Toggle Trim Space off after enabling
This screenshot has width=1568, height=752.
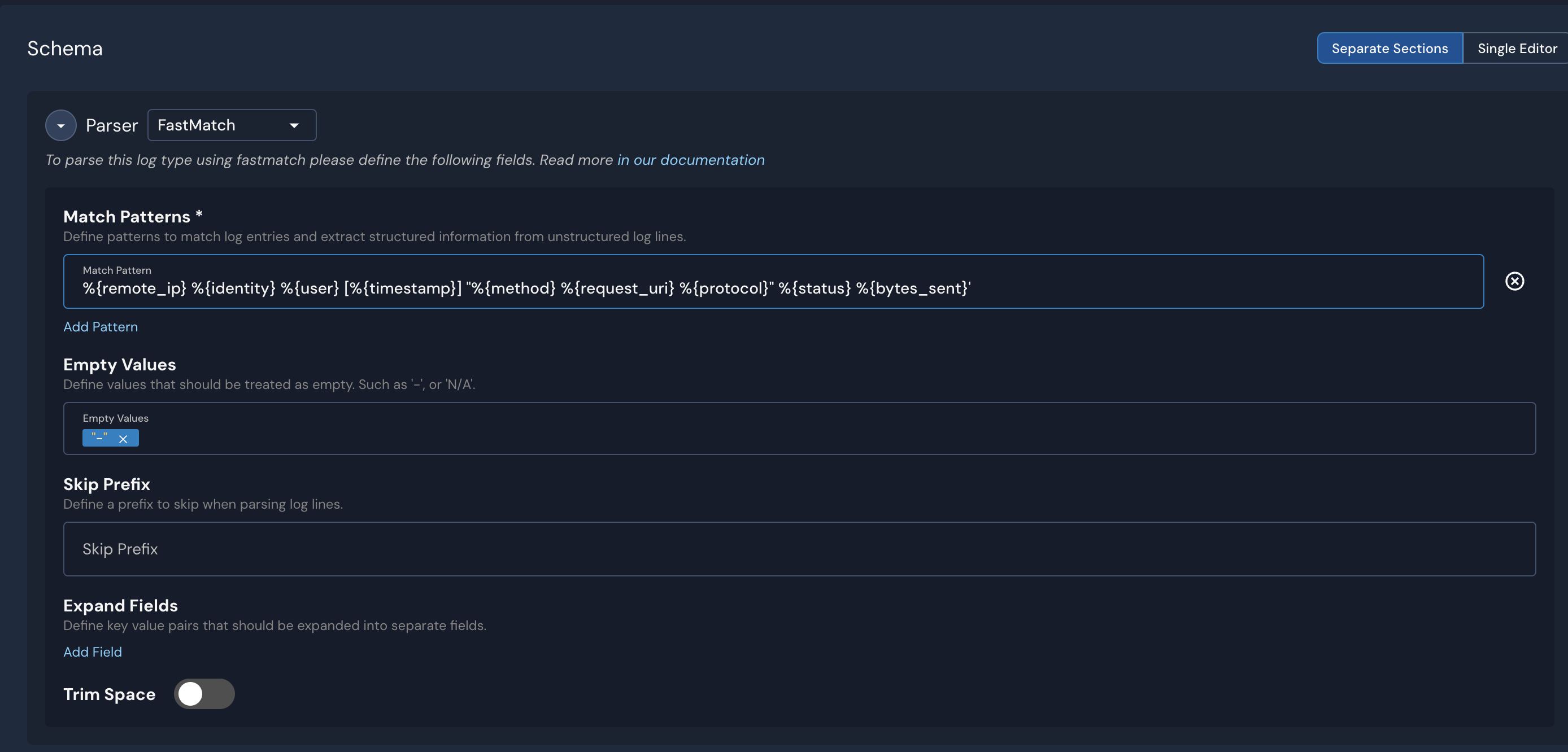pyautogui.click(x=204, y=694)
